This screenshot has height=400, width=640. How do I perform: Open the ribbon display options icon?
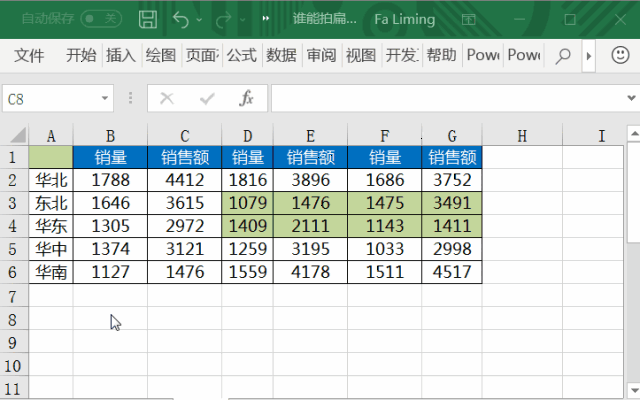coord(469,19)
